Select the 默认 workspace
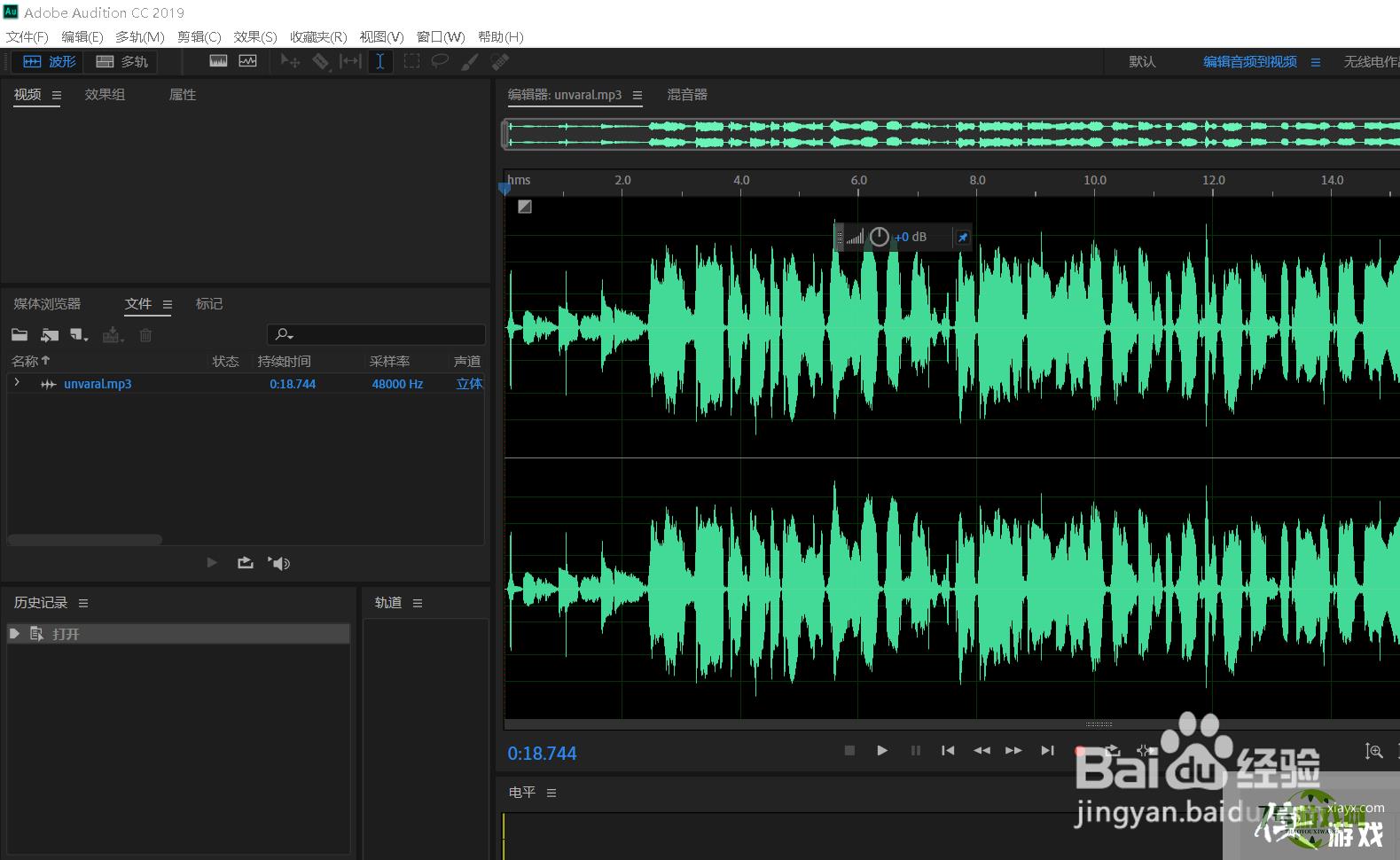The height and width of the screenshot is (860, 1400). tap(1142, 62)
